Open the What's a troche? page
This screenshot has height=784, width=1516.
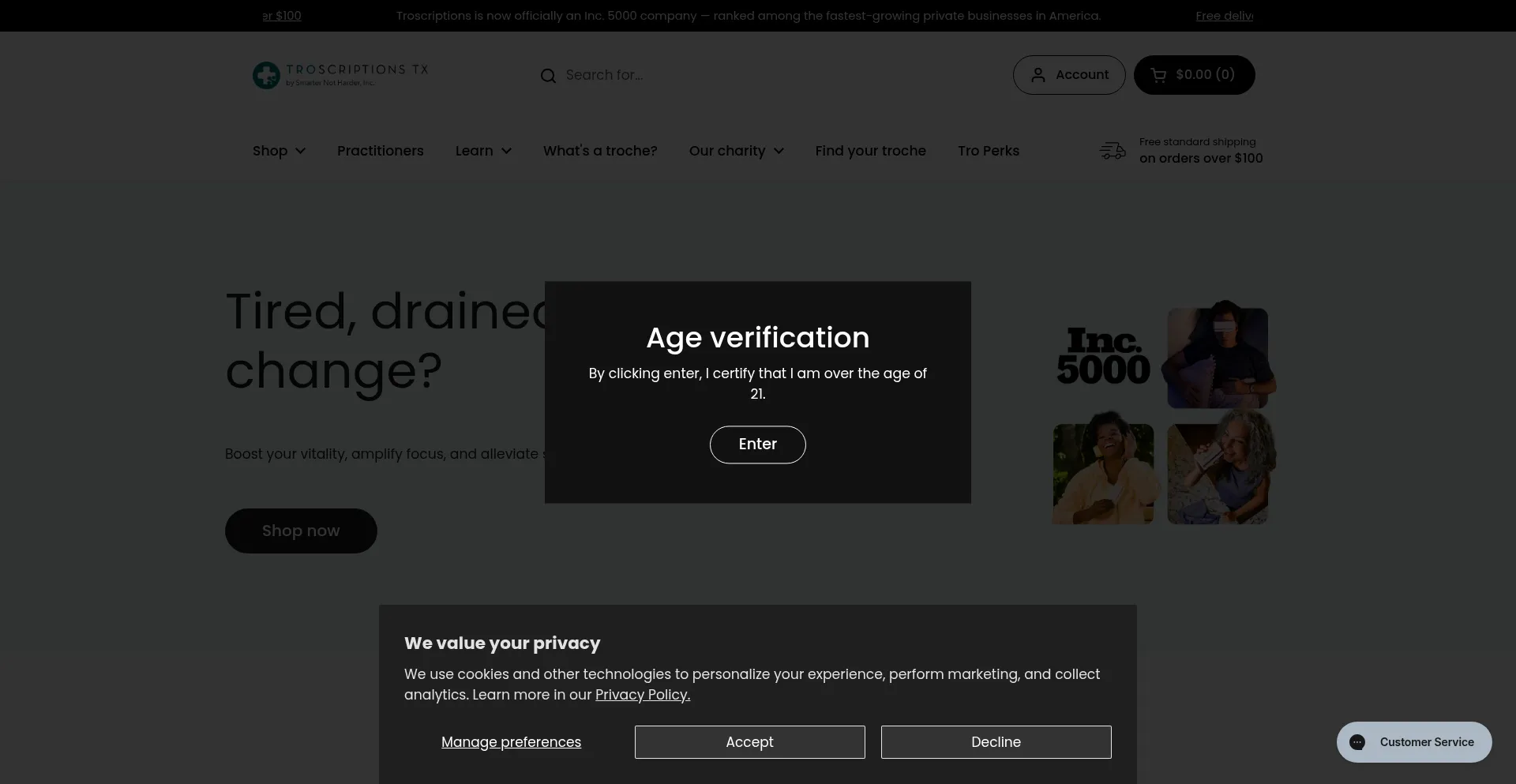pyautogui.click(x=599, y=151)
